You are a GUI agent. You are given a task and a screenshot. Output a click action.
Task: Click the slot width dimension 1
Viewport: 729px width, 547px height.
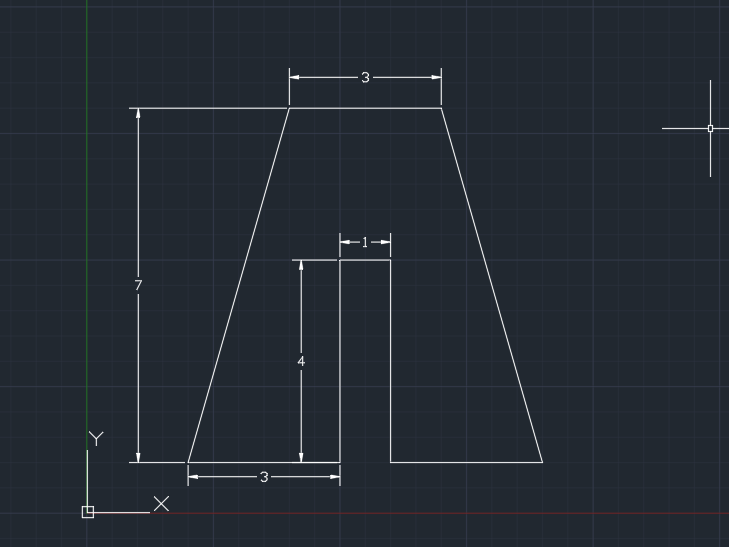(365, 242)
